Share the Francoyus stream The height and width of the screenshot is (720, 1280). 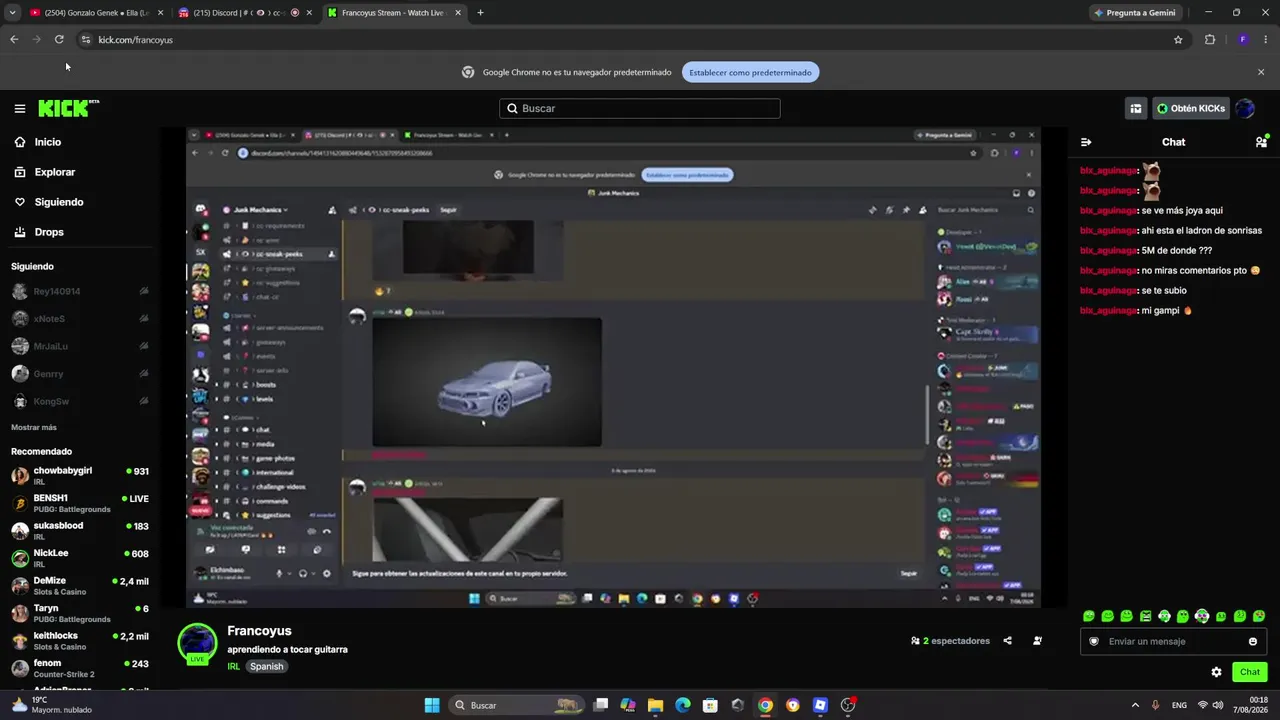click(1007, 641)
